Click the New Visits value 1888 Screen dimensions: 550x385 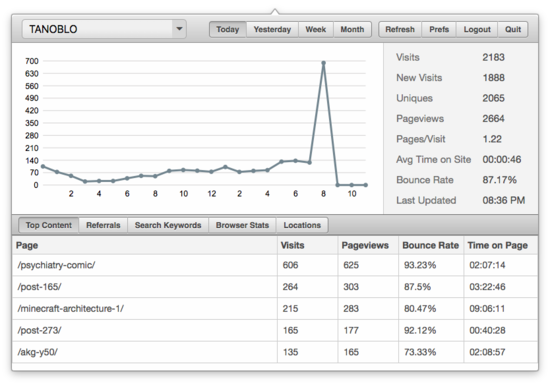click(x=493, y=78)
